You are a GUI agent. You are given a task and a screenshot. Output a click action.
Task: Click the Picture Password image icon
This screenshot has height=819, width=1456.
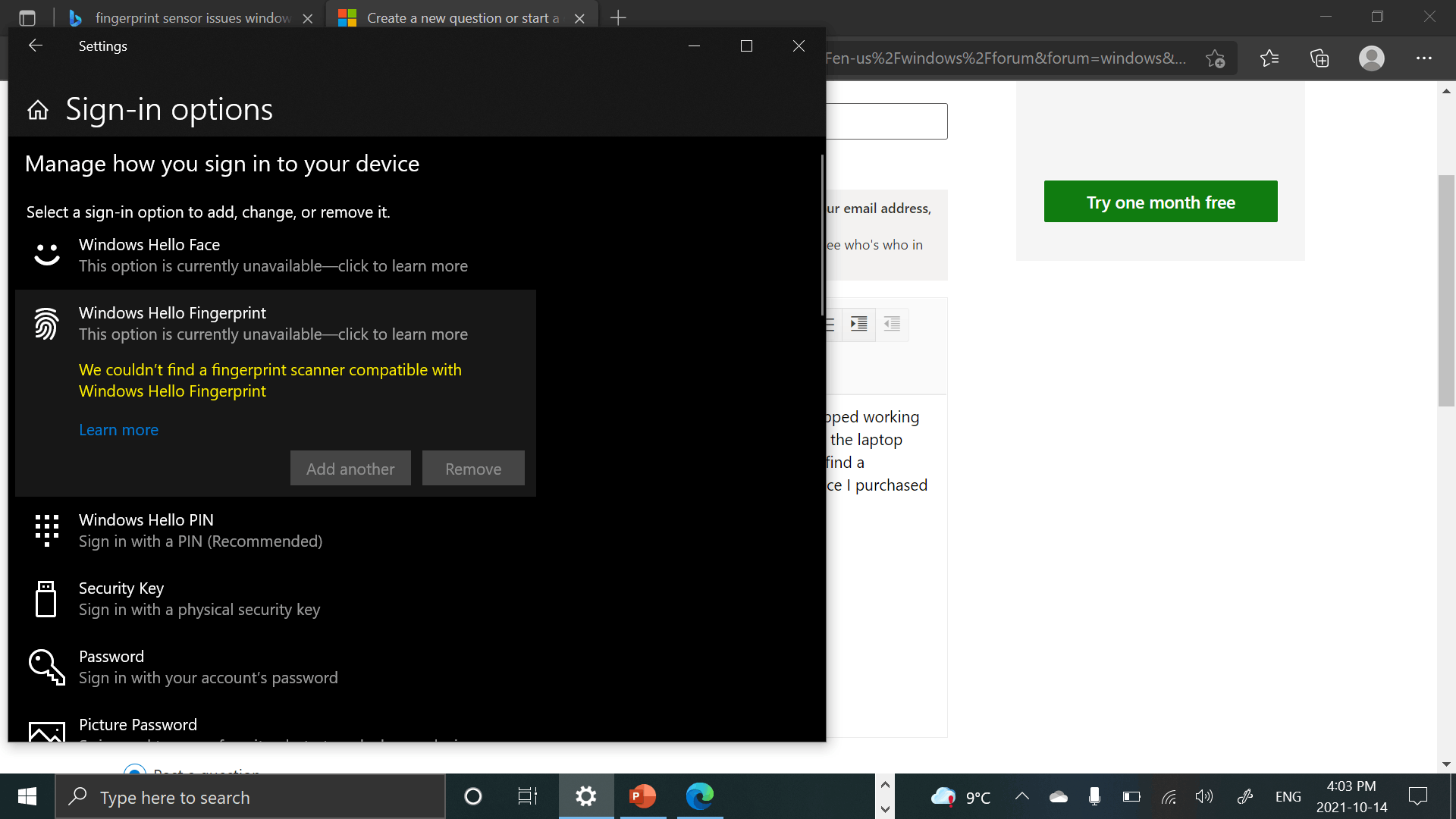[47, 732]
